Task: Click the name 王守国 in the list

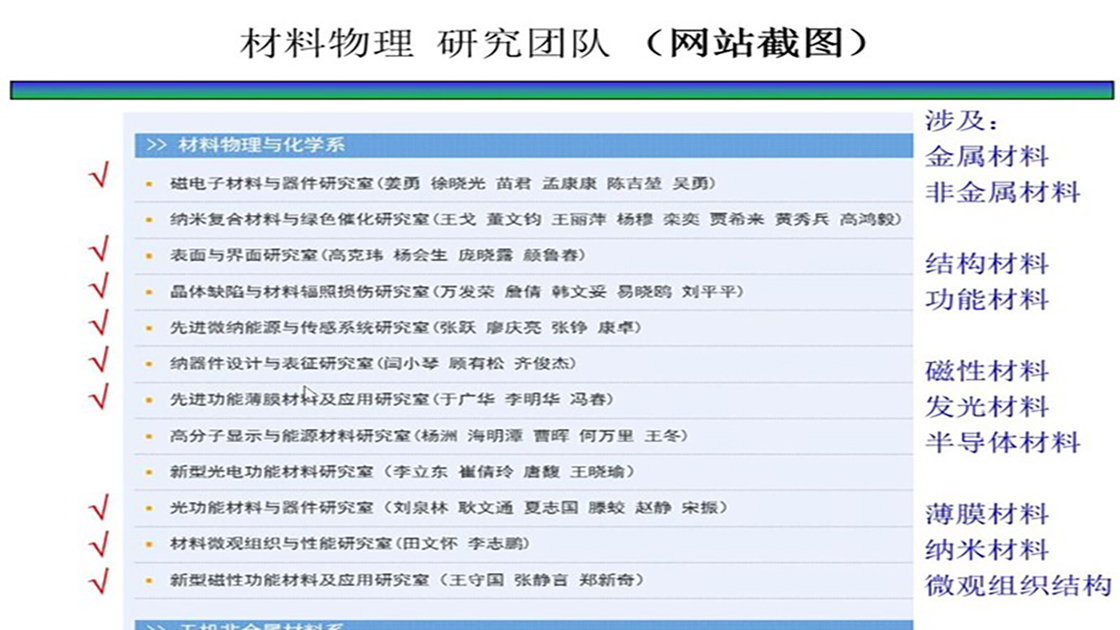Action: tap(476, 579)
